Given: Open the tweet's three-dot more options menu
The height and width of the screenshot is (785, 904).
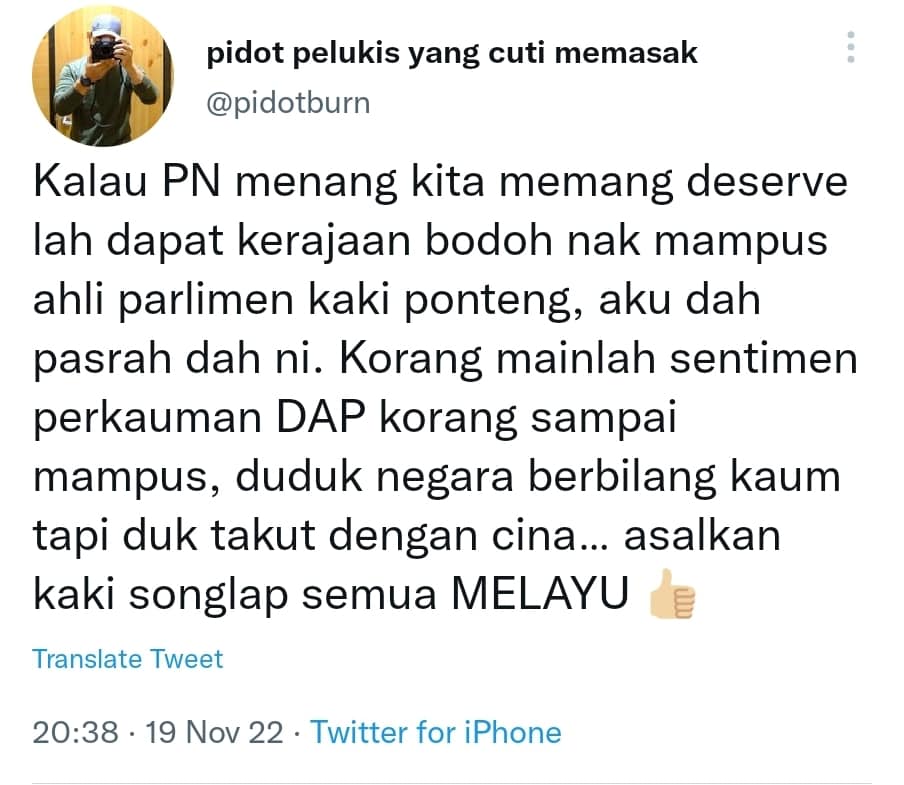Looking at the screenshot, I should (851, 47).
